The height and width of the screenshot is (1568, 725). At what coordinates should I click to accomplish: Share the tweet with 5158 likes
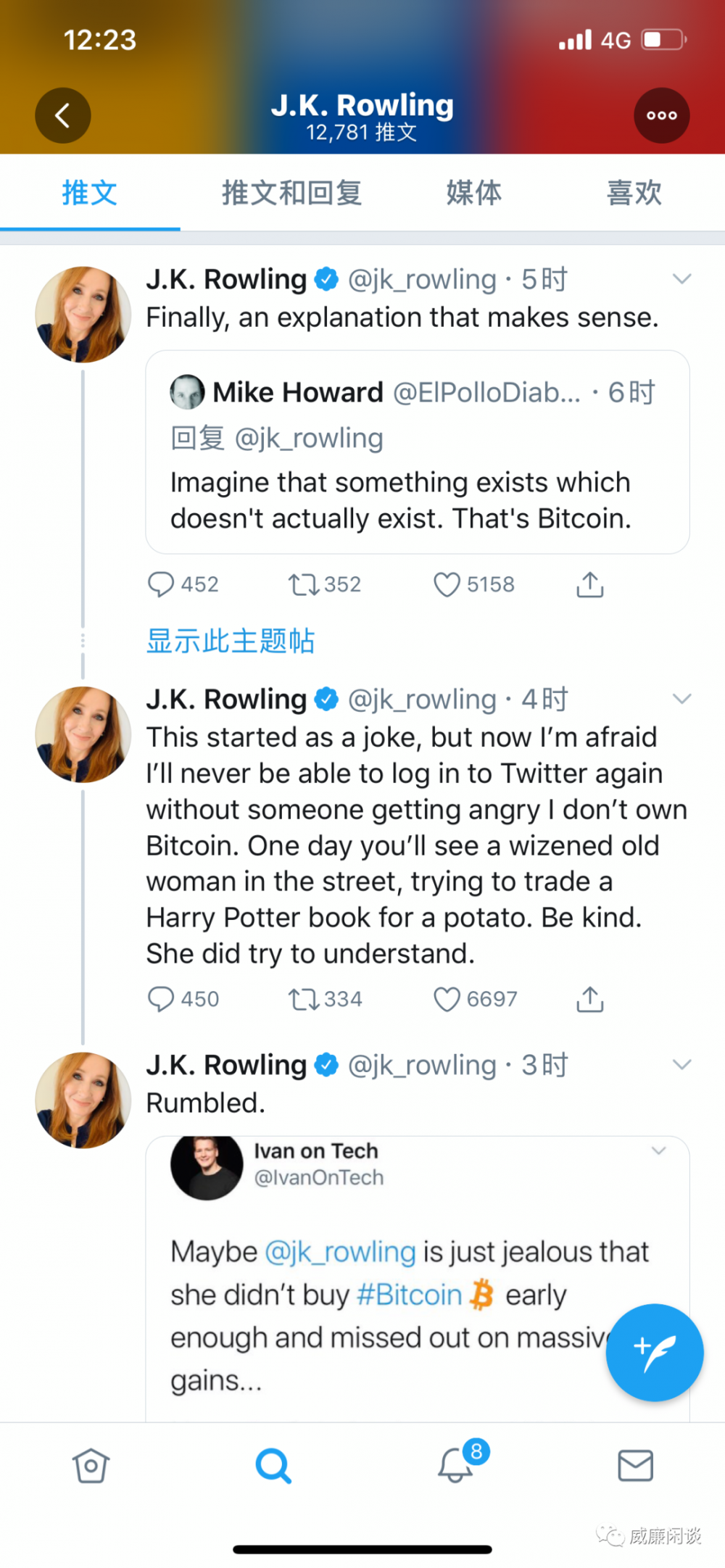coord(590,584)
